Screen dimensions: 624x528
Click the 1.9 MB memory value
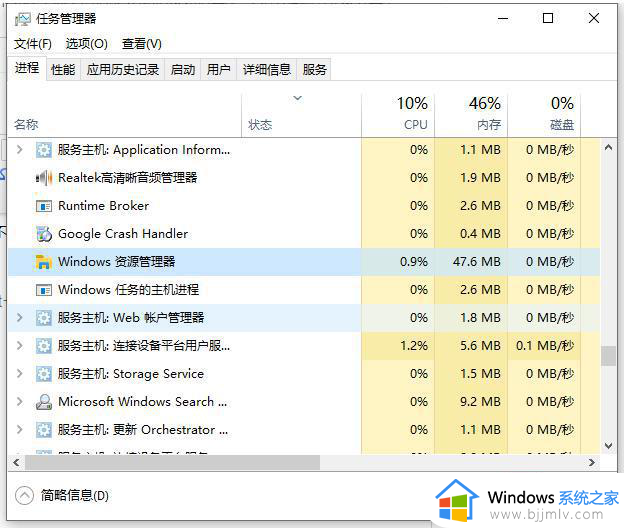(x=480, y=178)
